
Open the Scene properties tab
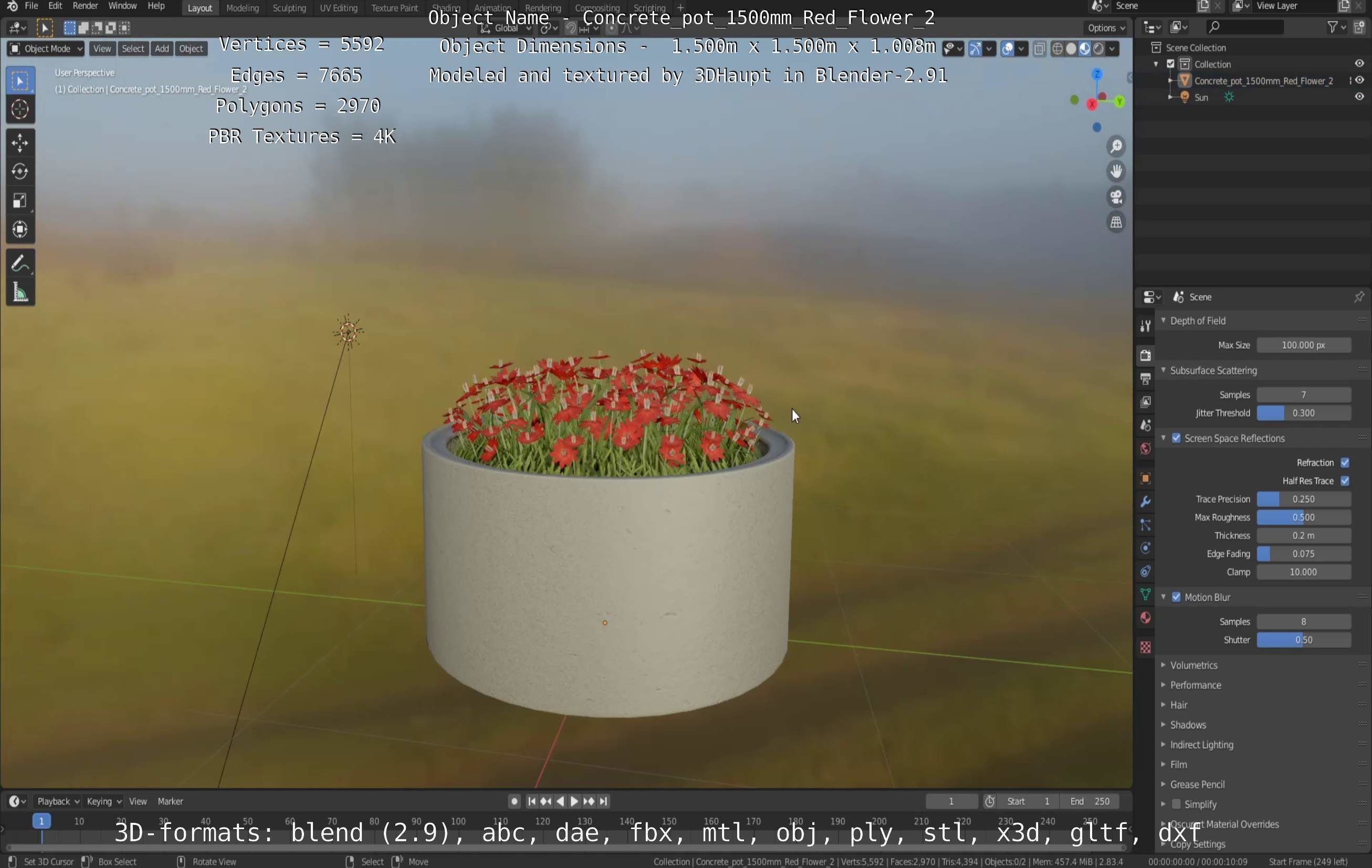pos(1145,425)
